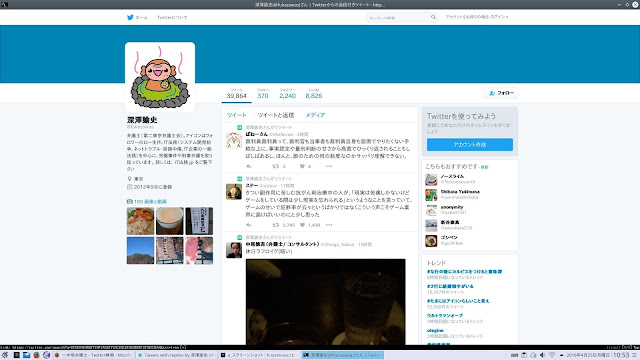640x360 pixels.
Task: Click the network tray icon
Action: point(552,355)
